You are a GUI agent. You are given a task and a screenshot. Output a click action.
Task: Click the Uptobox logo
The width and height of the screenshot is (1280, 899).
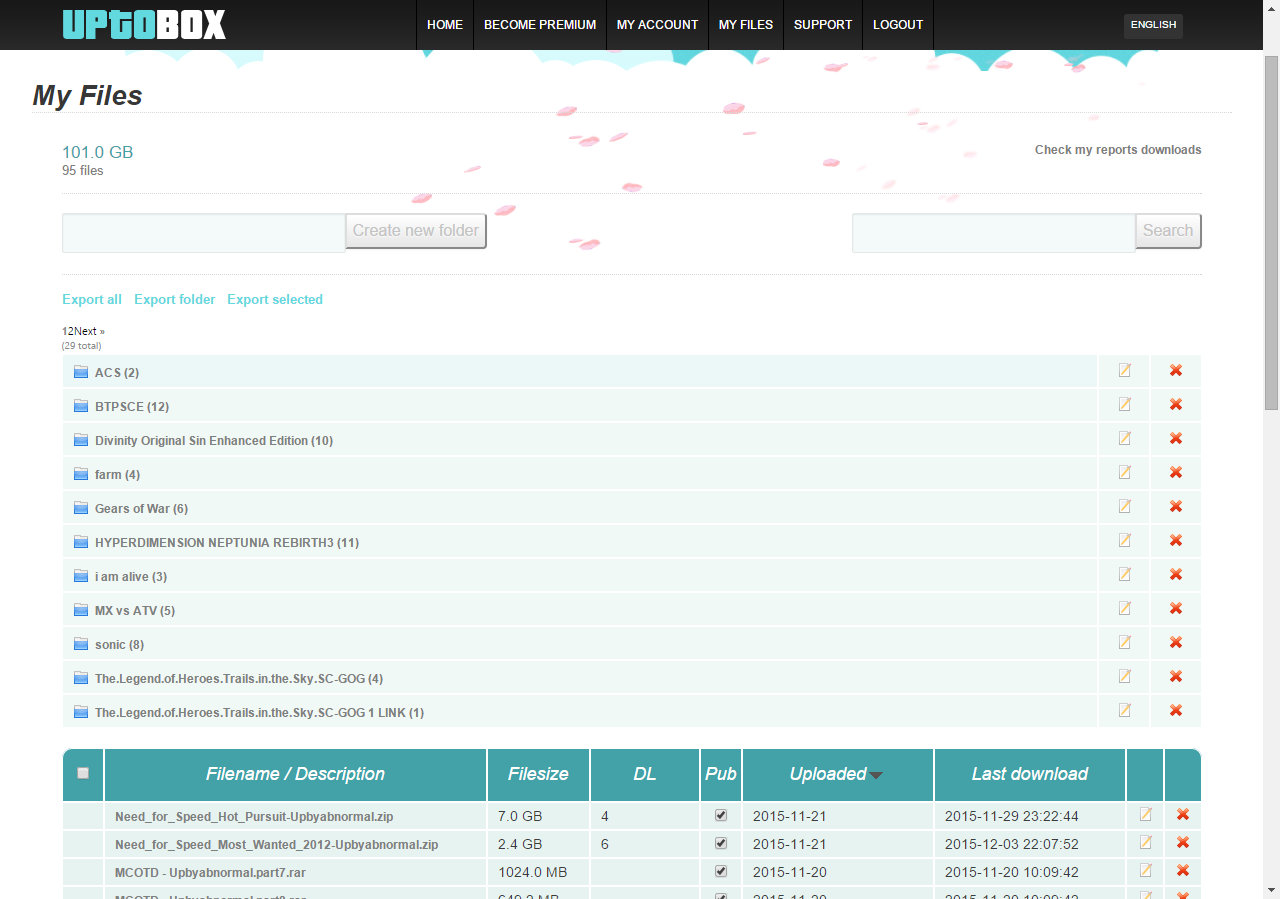(144, 24)
